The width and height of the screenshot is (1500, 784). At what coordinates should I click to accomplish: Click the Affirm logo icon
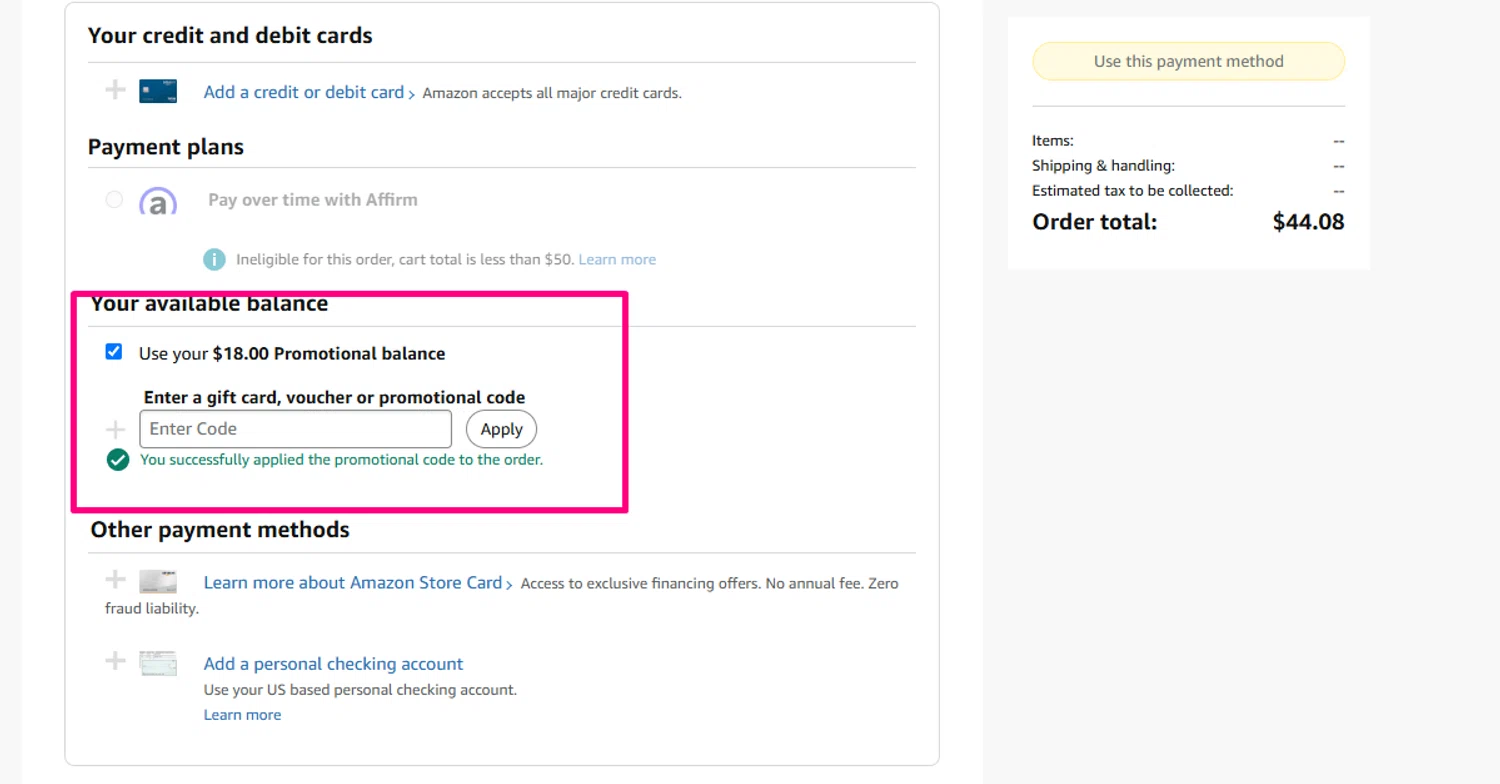pyautogui.click(x=157, y=201)
